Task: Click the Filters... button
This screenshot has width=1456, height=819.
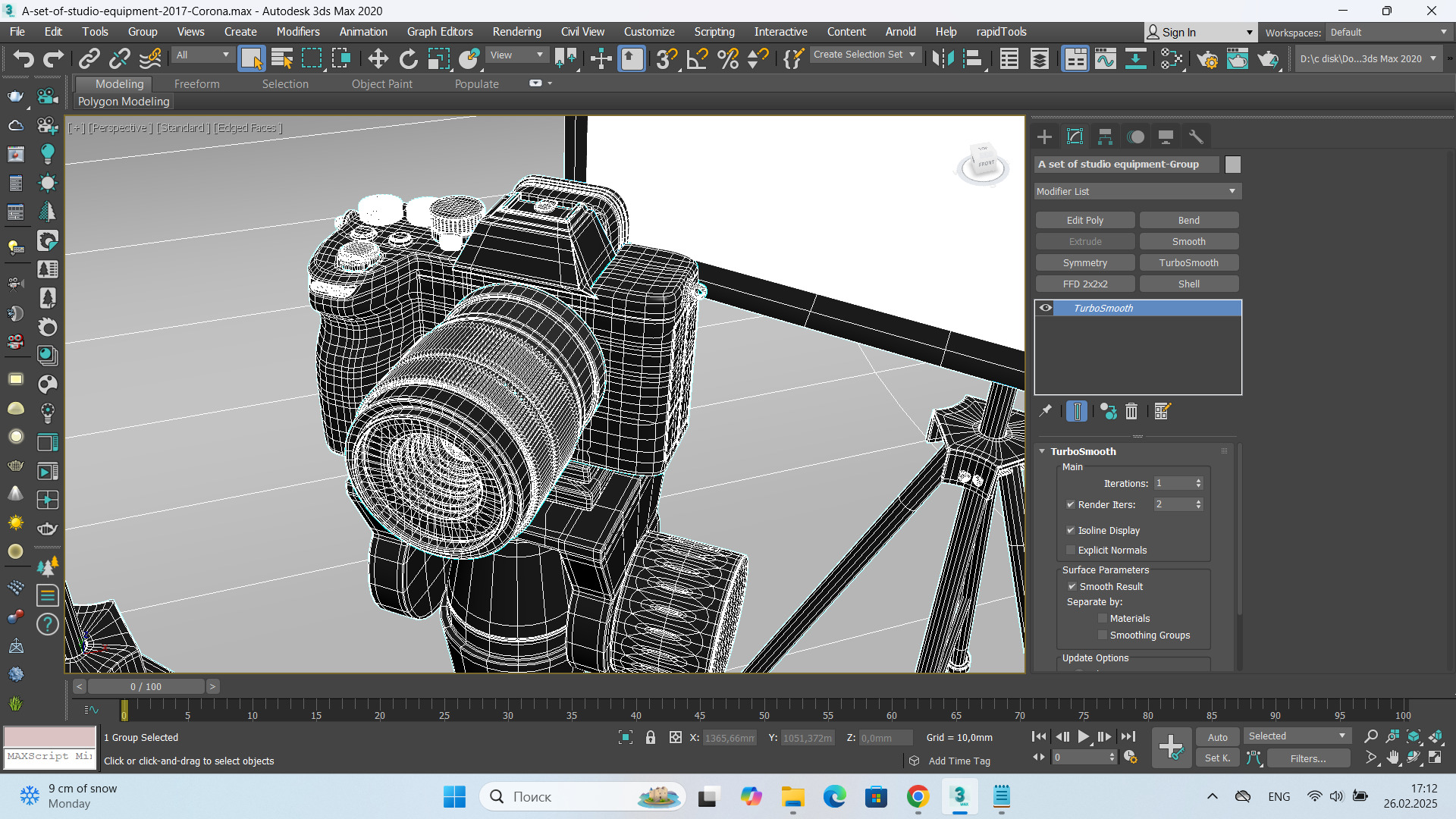Action: [x=1308, y=758]
